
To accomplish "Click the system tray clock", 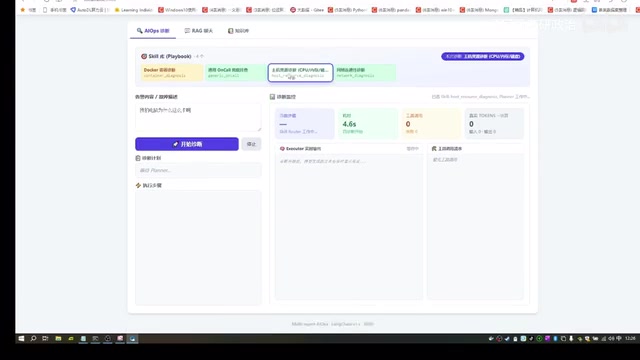I will point(630,338).
